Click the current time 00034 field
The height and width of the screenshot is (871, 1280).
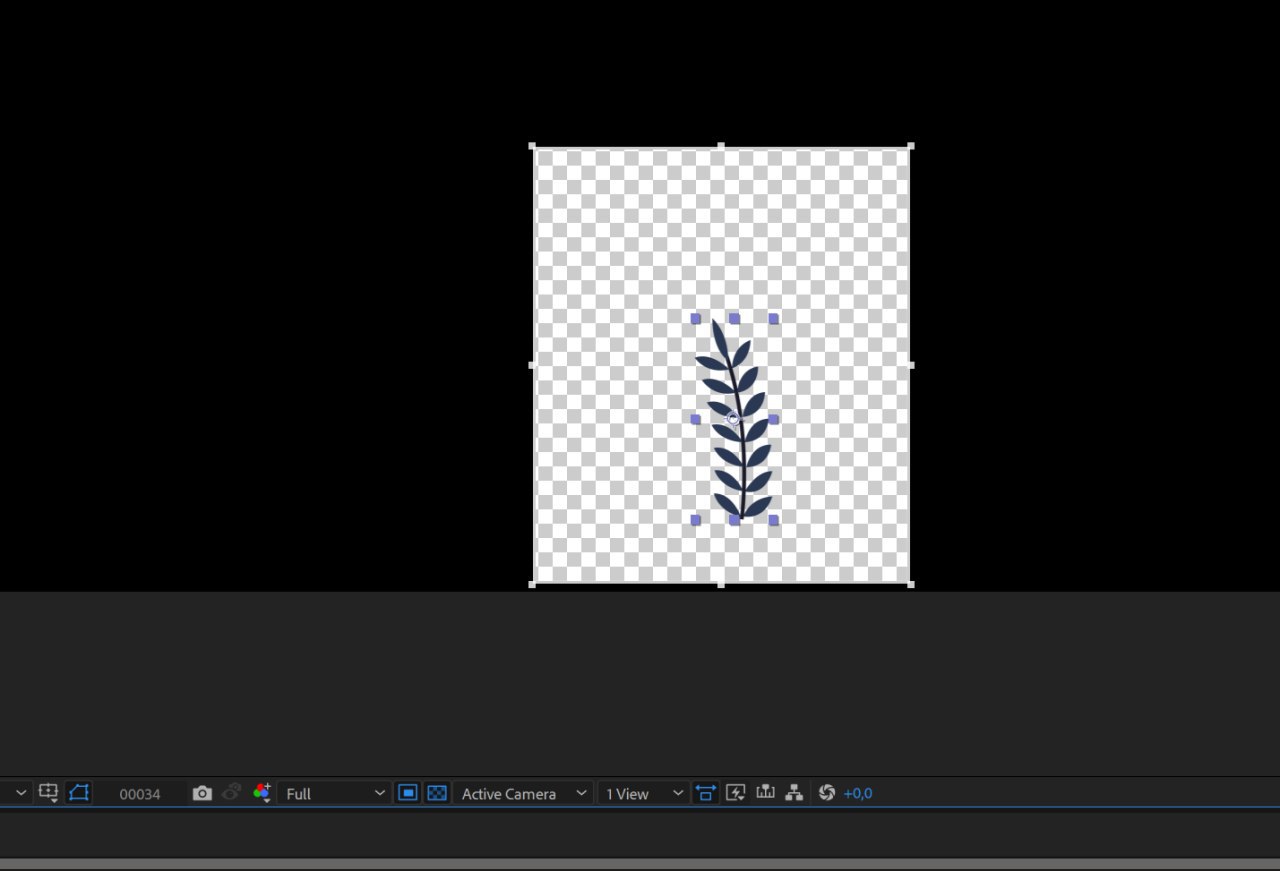(x=140, y=794)
